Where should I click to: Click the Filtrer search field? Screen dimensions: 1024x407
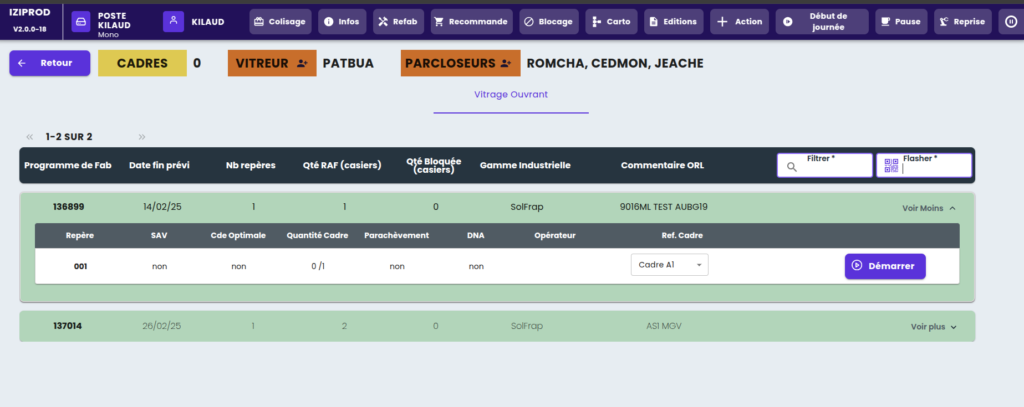pyautogui.click(x=824, y=165)
